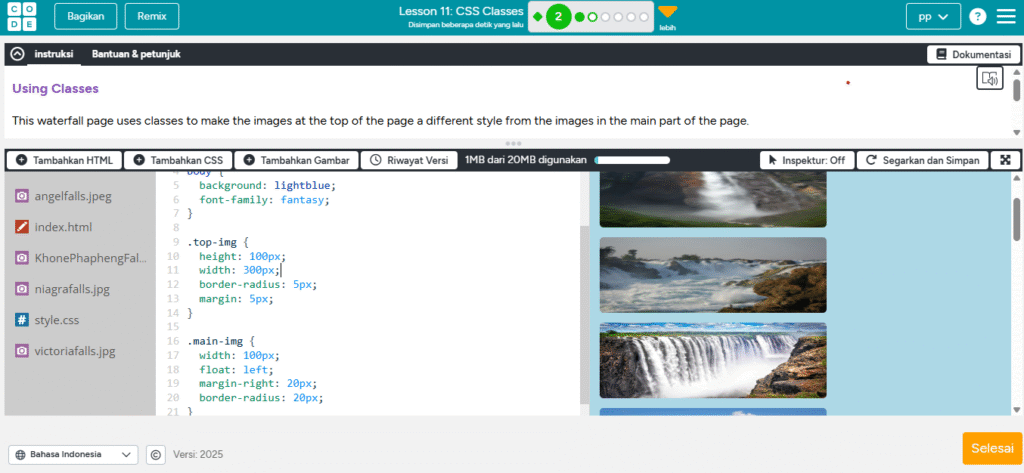Open the hamburger menu icon
The height and width of the screenshot is (473, 1024).
1005,16
